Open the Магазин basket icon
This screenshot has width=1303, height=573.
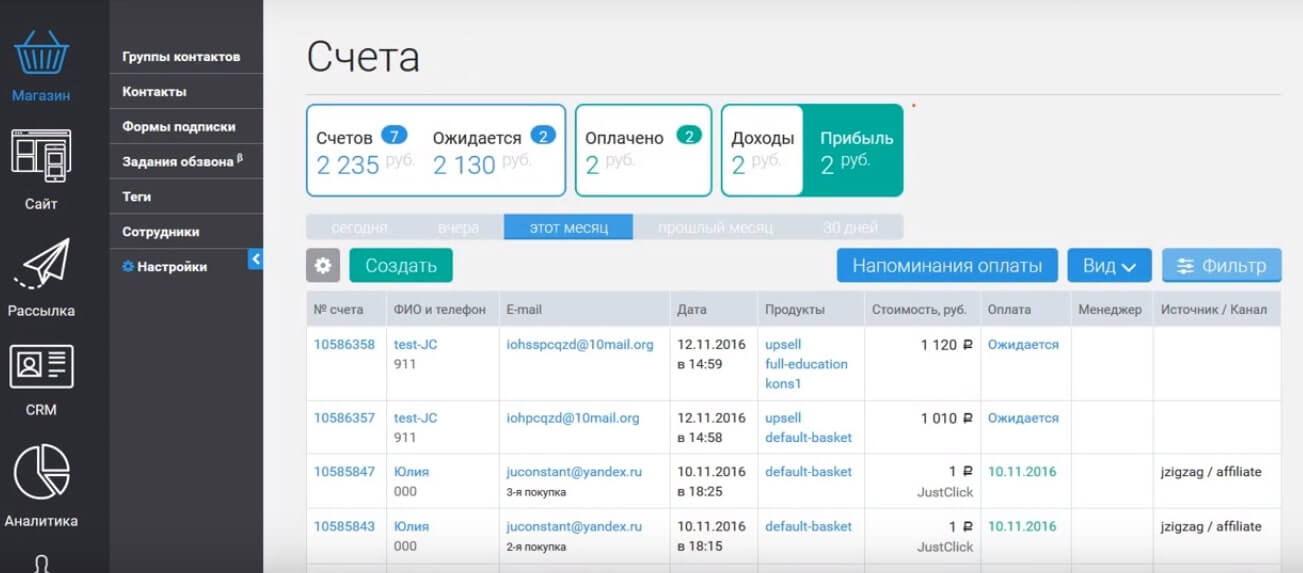coord(41,54)
